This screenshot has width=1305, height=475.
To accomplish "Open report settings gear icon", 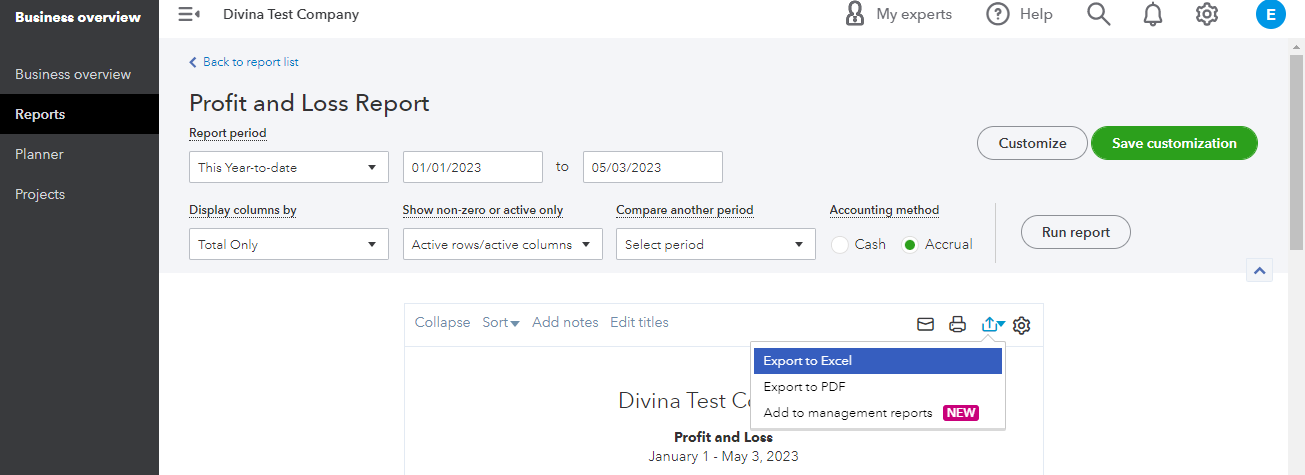I will click(x=1022, y=325).
